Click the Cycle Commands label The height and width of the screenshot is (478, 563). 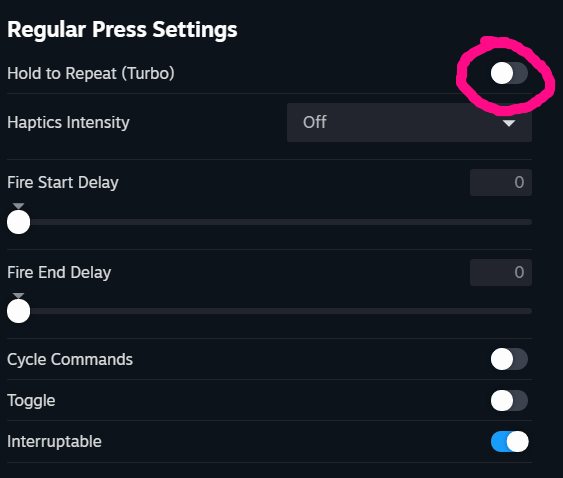(70, 359)
